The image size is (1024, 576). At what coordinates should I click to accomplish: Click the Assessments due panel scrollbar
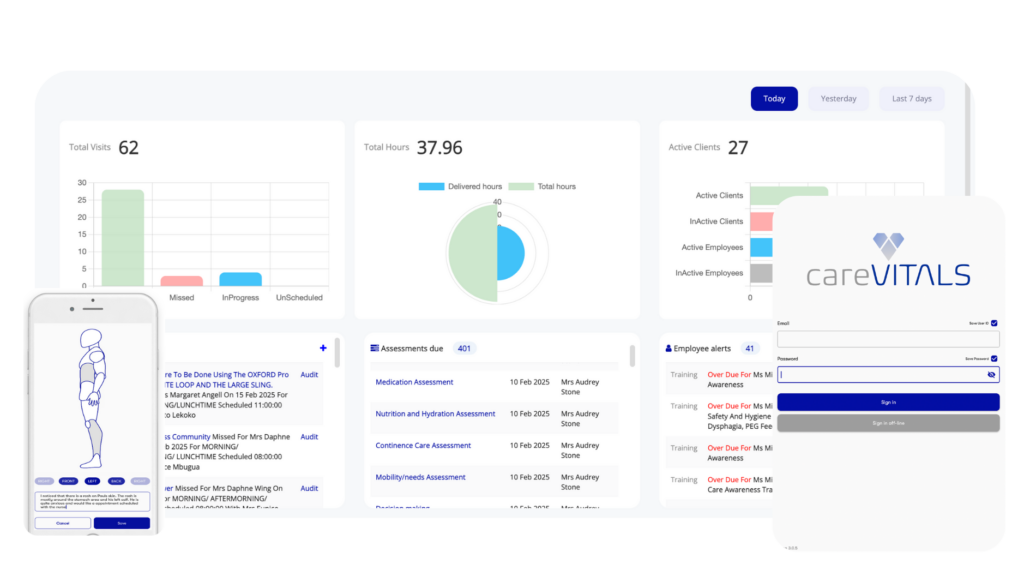(631, 356)
